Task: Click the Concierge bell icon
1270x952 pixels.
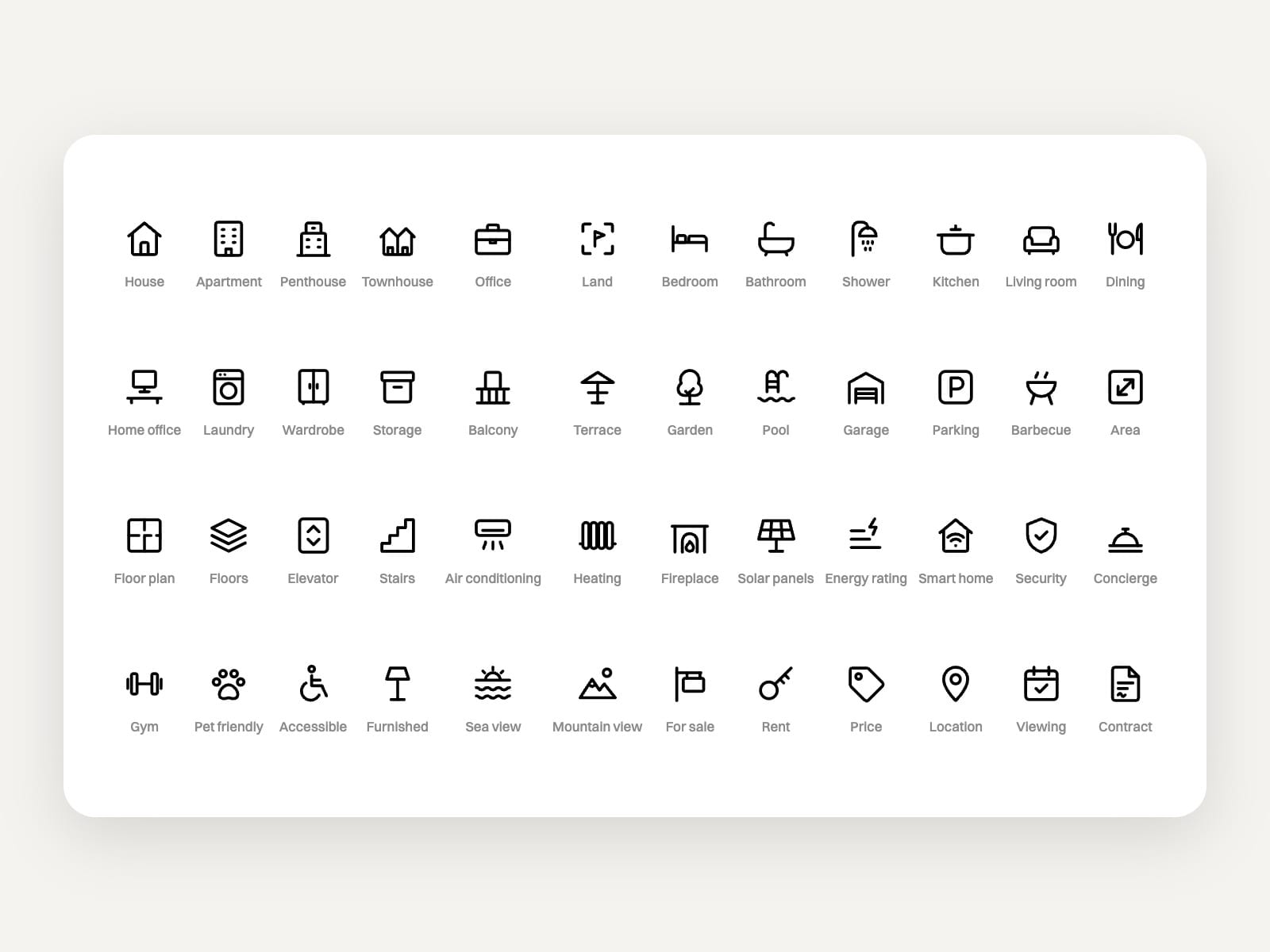Action: [x=1126, y=539]
